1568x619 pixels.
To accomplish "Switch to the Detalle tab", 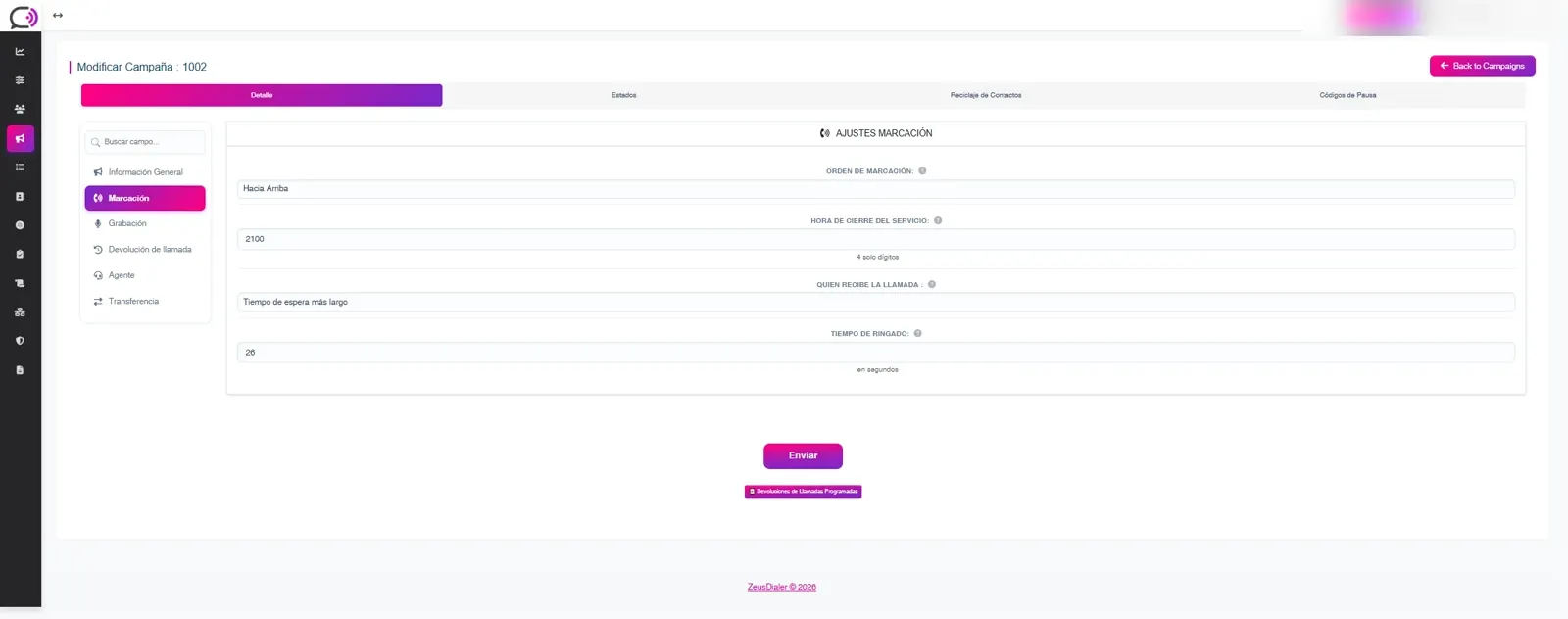I will tap(262, 95).
